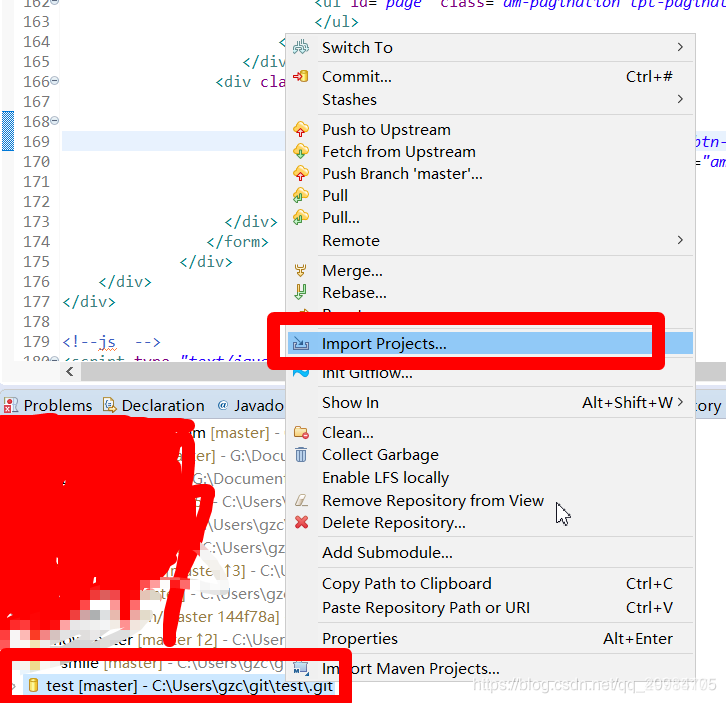Select Clean... menu entry
The height and width of the screenshot is (703, 726).
490,433
